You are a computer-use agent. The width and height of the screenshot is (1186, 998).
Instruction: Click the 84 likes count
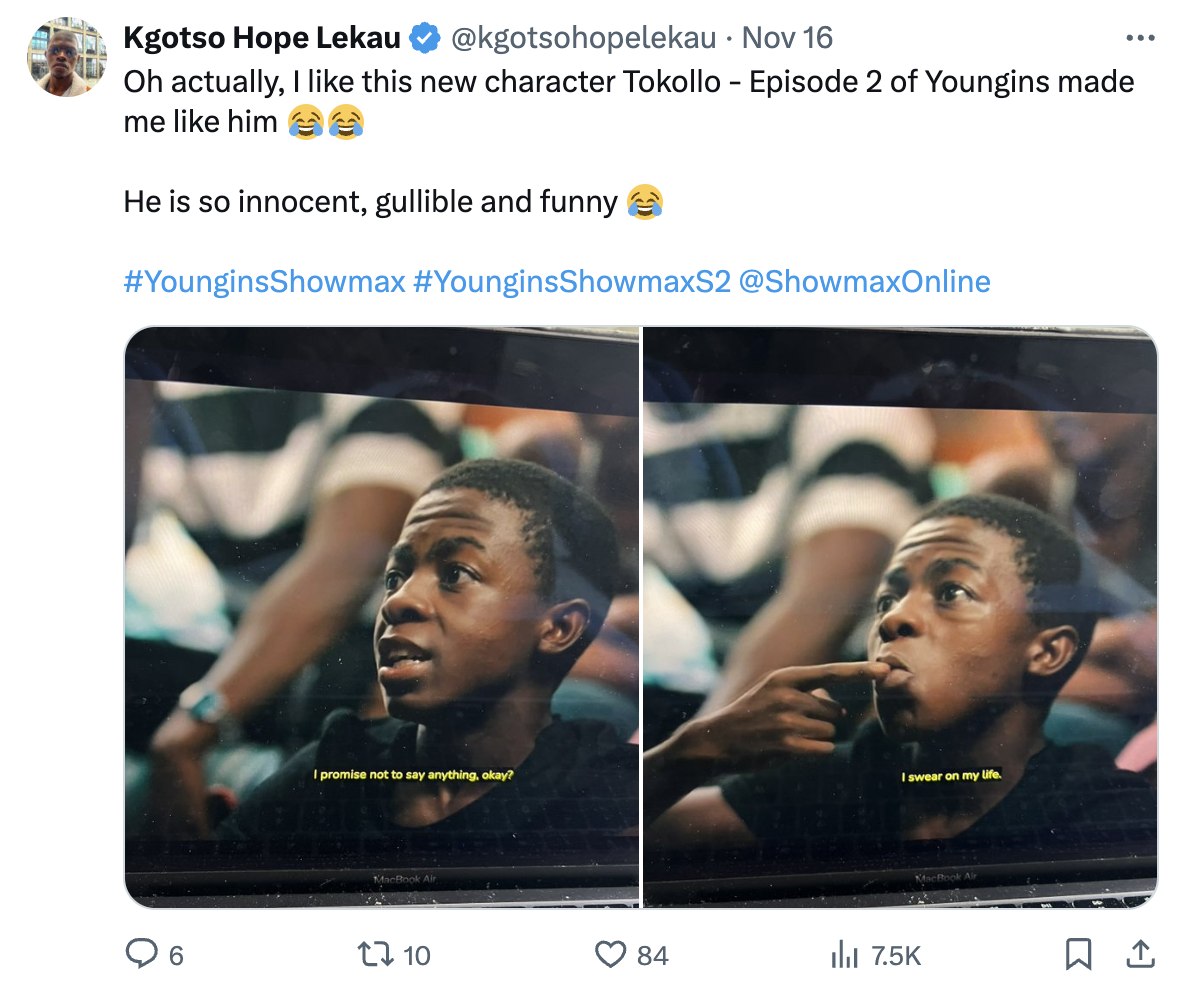pyautogui.click(x=652, y=956)
